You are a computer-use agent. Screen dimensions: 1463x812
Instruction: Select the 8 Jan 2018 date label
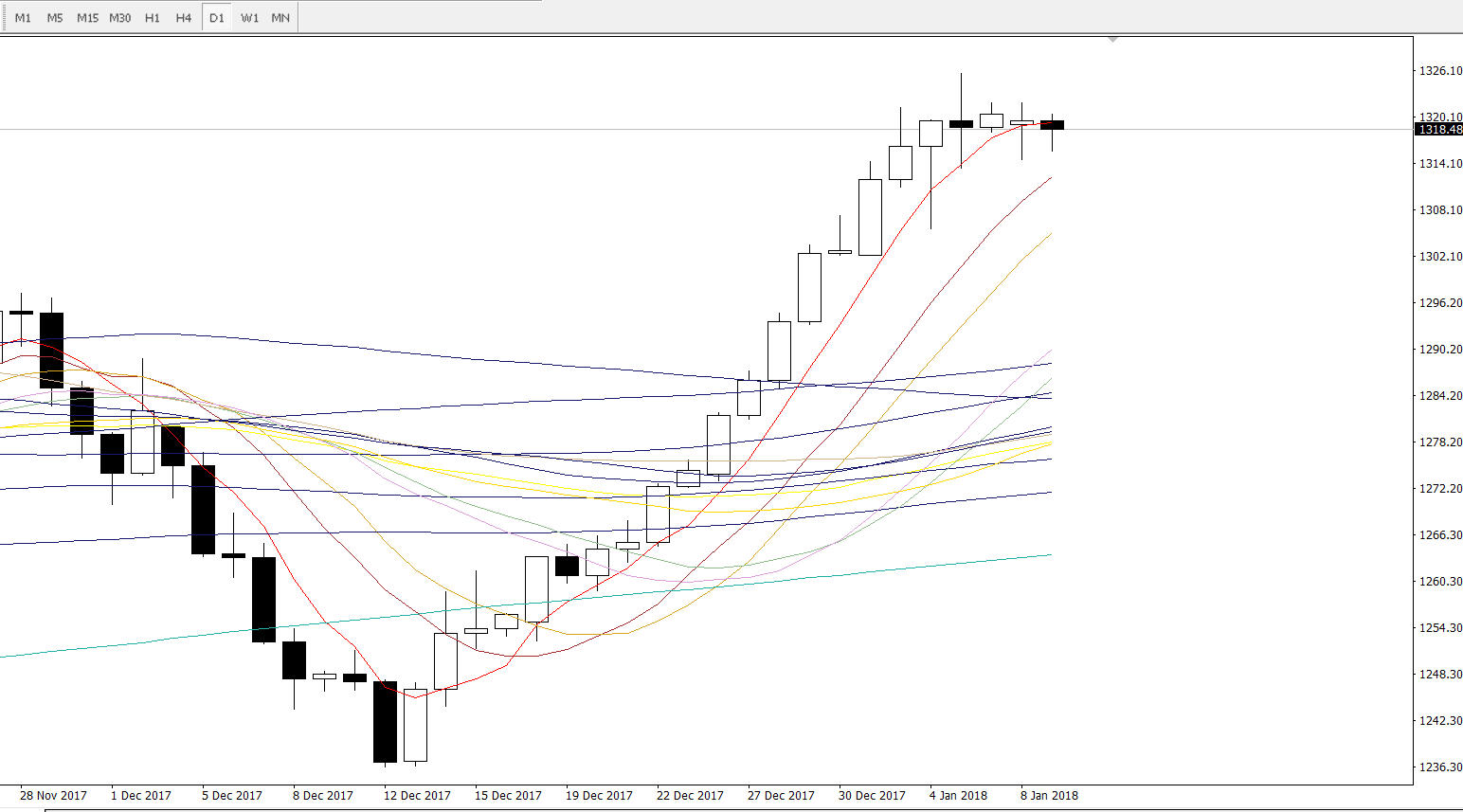[x=1049, y=796]
